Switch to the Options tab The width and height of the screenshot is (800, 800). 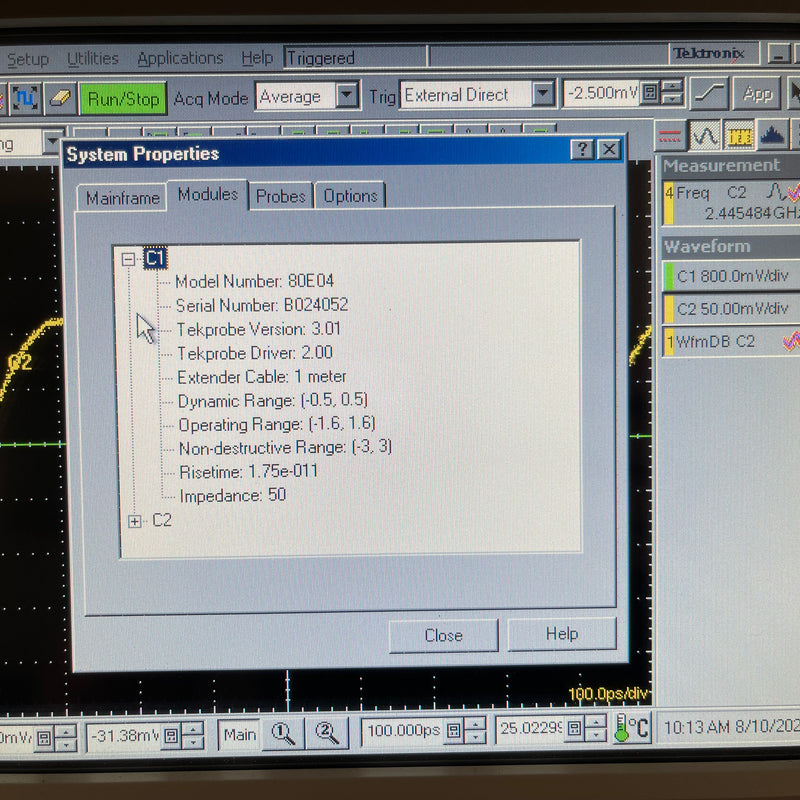pos(350,195)
